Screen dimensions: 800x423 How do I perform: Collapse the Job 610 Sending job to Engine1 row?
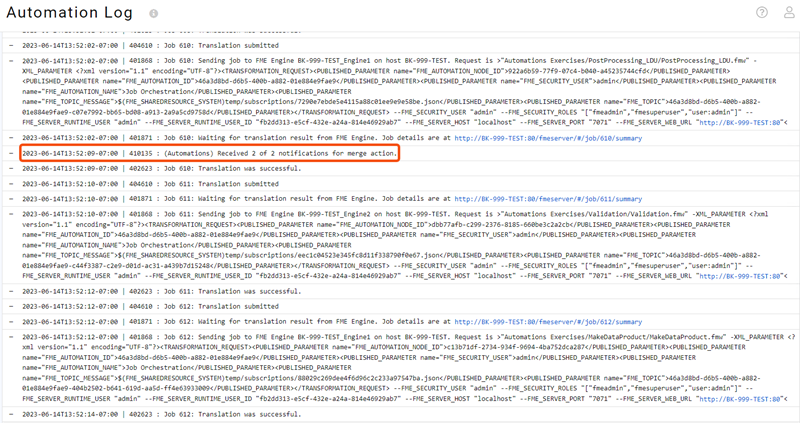click(x=11, y=61)
